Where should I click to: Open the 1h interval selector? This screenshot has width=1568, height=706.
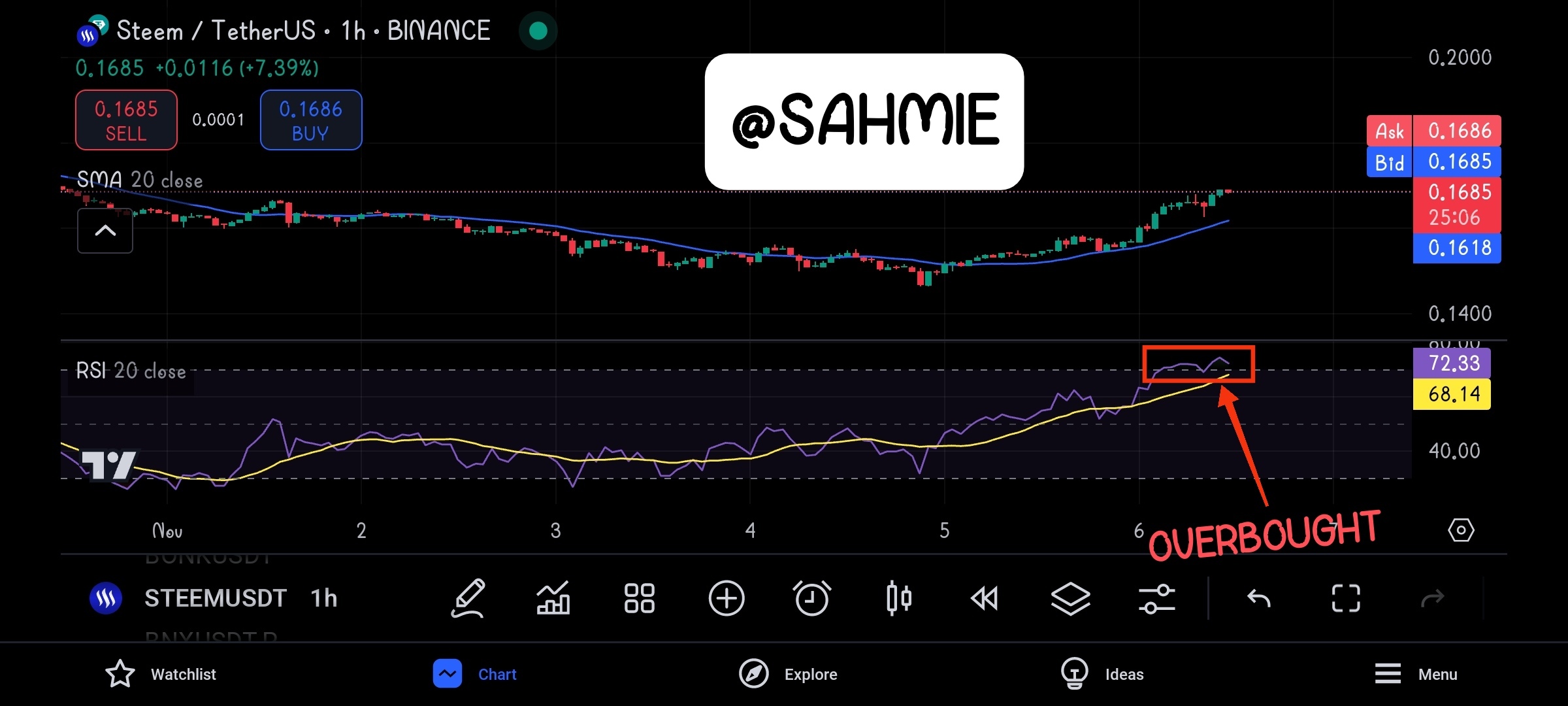click(x=323, y=598)
